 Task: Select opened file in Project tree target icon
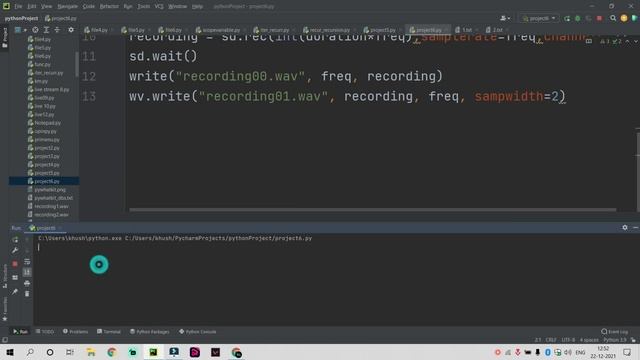[x=36, y=30]
